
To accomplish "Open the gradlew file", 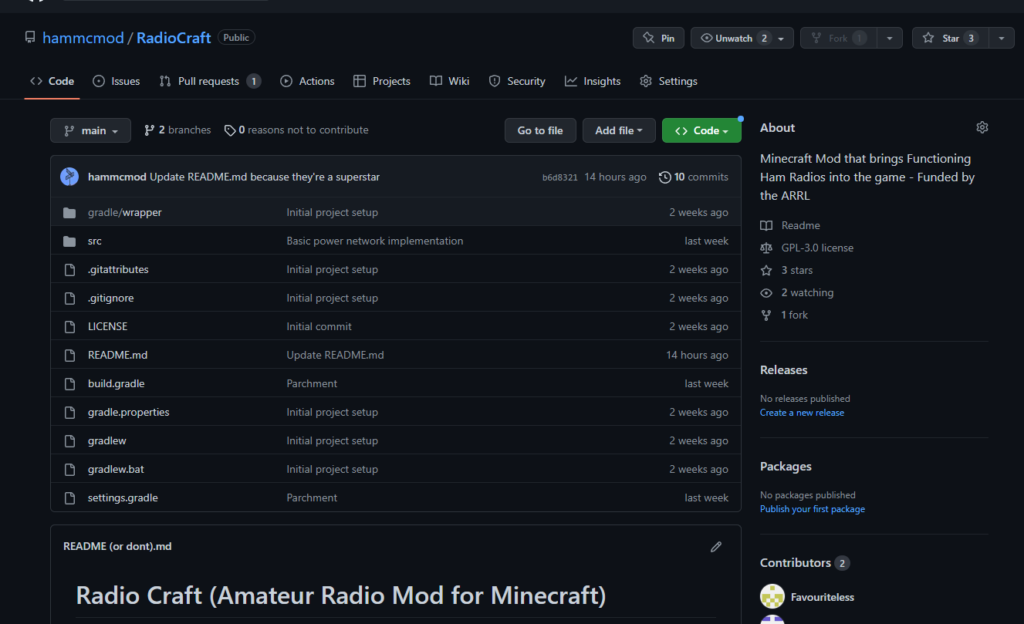I will [107, 441].
